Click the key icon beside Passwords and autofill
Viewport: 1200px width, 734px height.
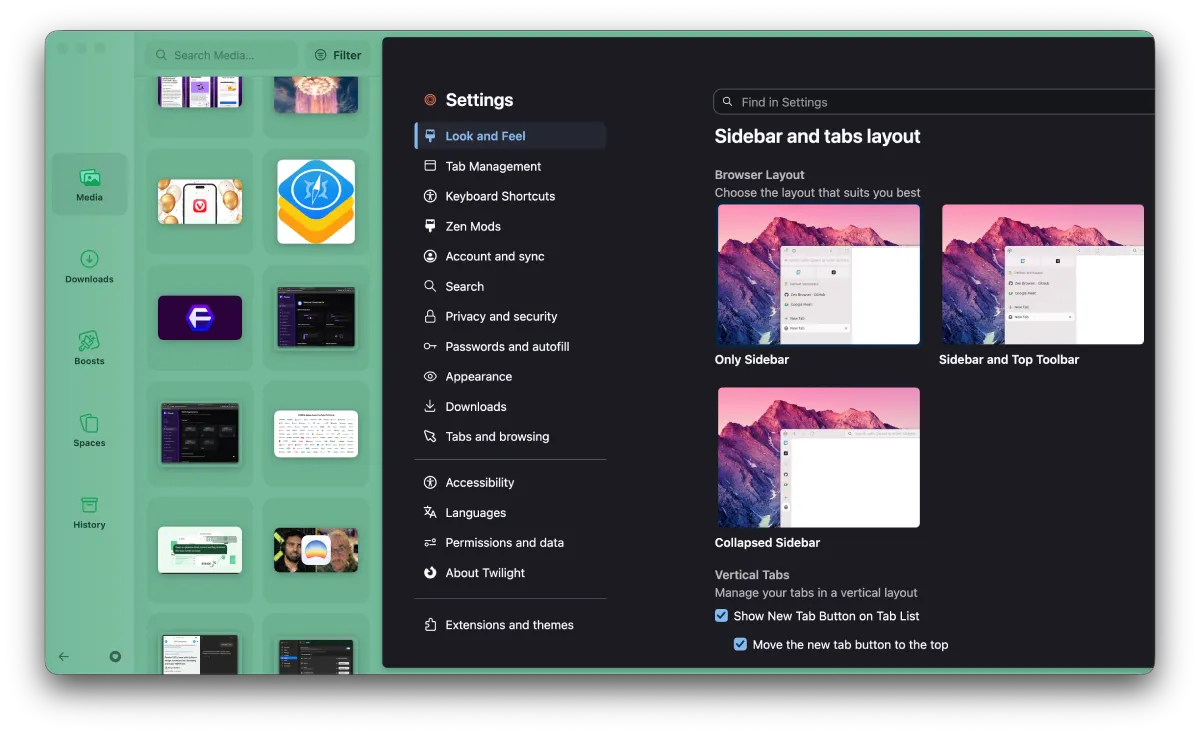click(x=430, y=346)
